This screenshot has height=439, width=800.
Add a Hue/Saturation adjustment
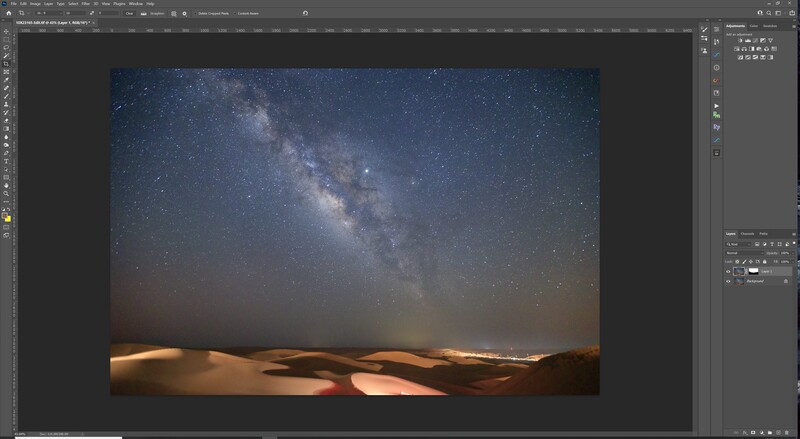[x=737, y=49]
